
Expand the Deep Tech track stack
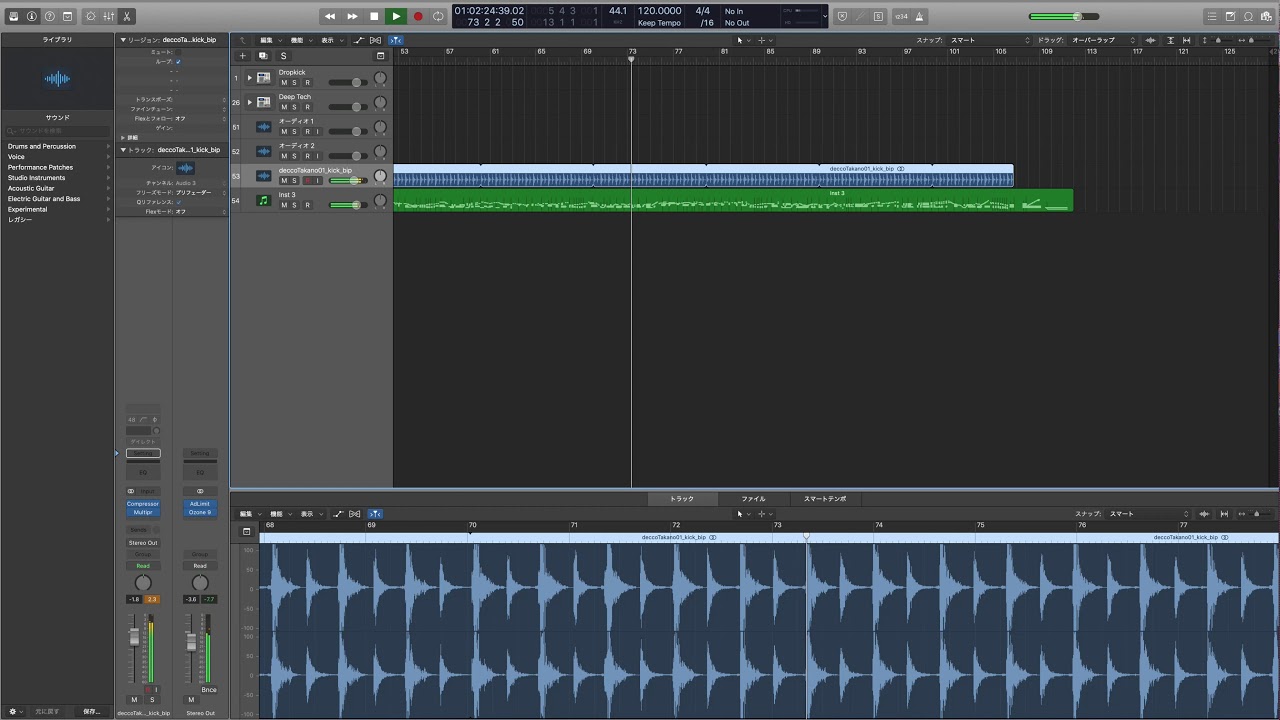(250, 102)
